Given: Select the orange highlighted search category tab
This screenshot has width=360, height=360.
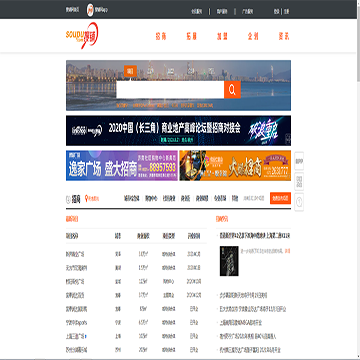Looking at the screenshot, I should 130,71.
